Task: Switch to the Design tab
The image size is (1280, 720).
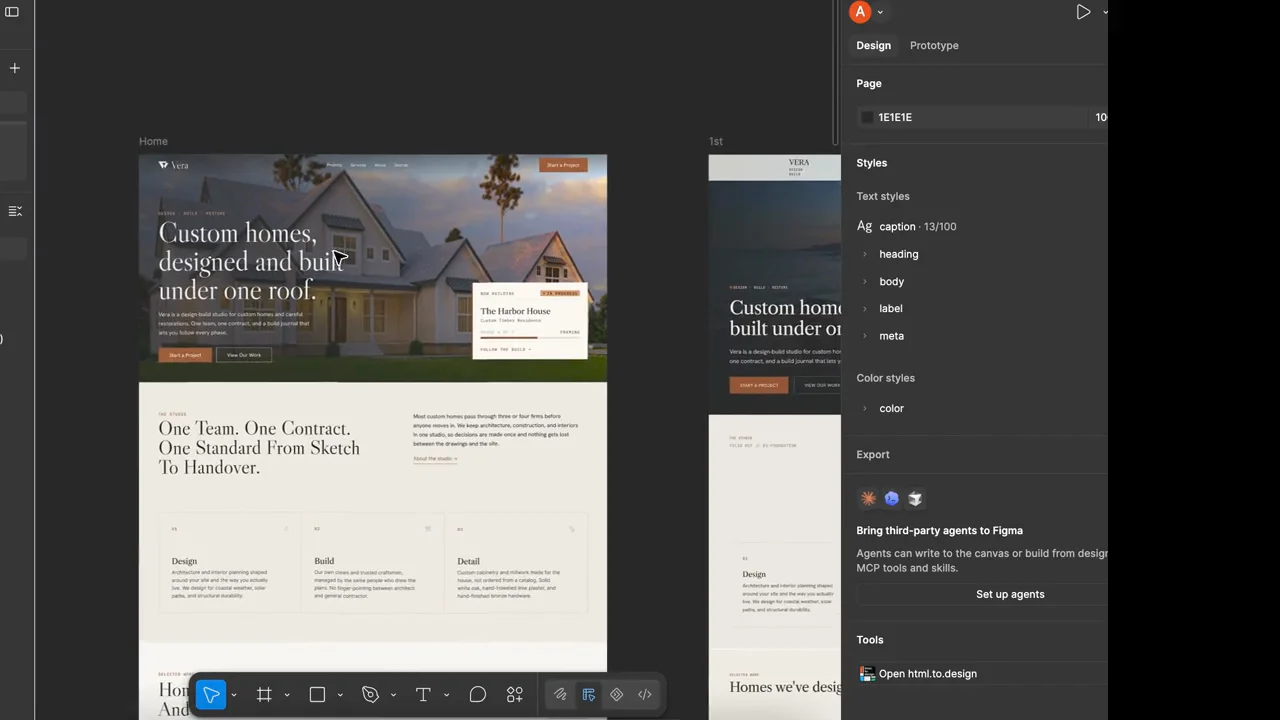Action: (x=873, y=45)
